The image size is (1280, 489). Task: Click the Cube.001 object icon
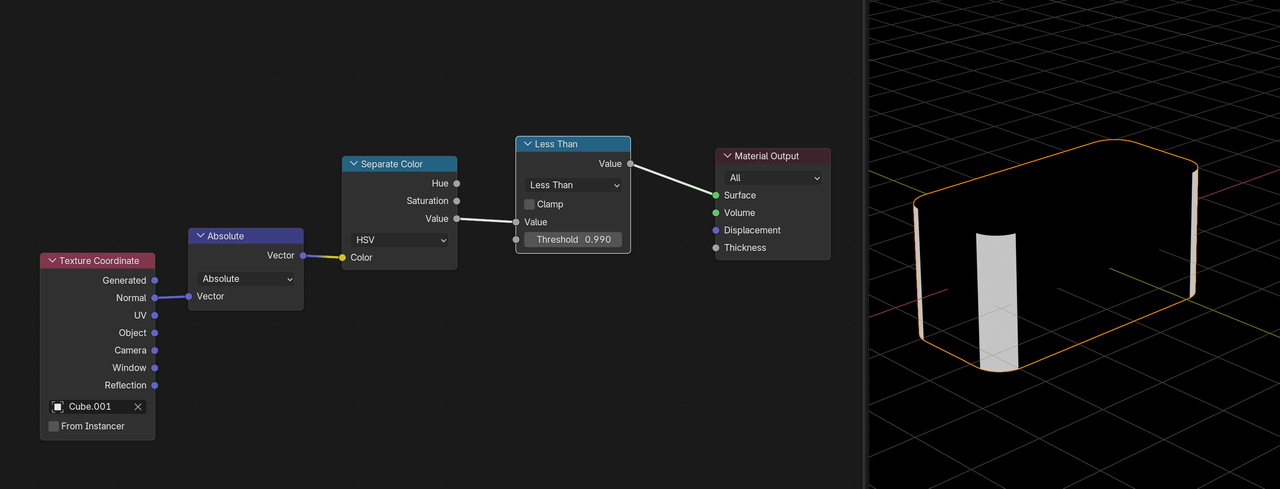point(58,407)
